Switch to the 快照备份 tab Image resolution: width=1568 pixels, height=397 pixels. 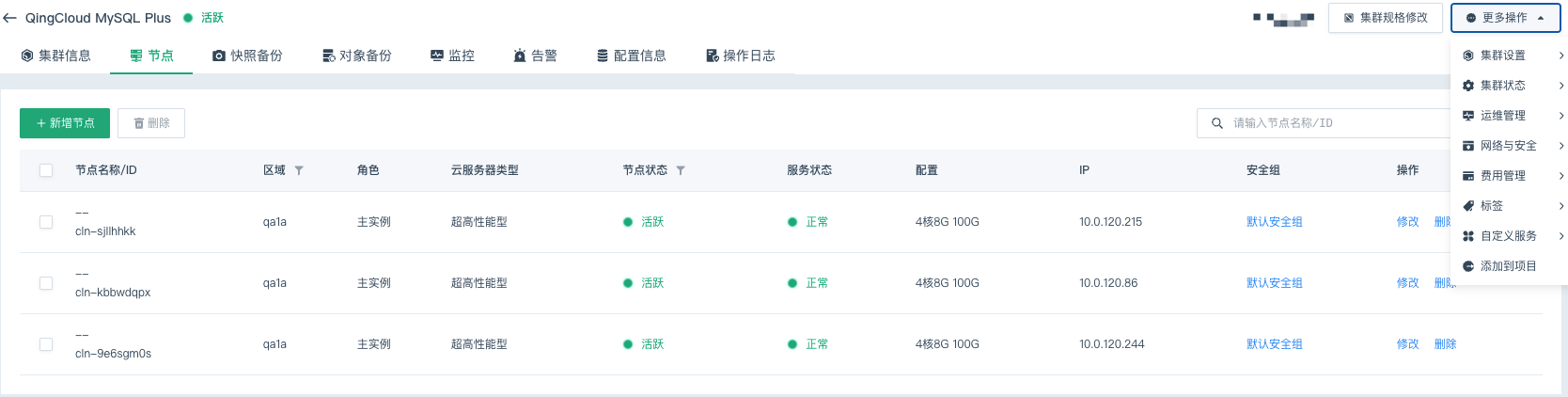pos(247,56)
